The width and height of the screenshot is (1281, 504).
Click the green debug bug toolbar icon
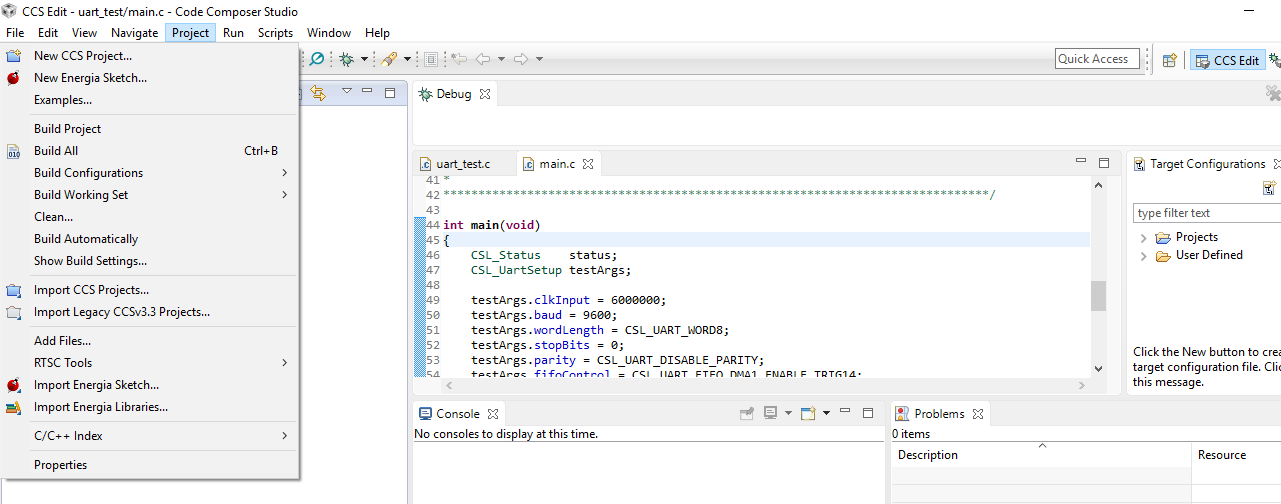click(x=346, y=59)
